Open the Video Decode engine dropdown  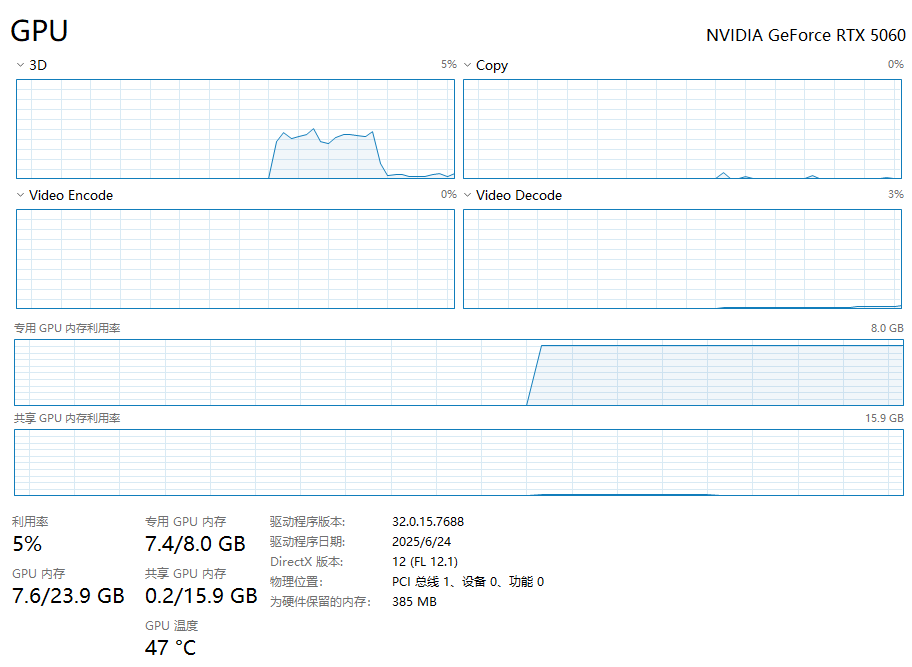coord(467,195)
